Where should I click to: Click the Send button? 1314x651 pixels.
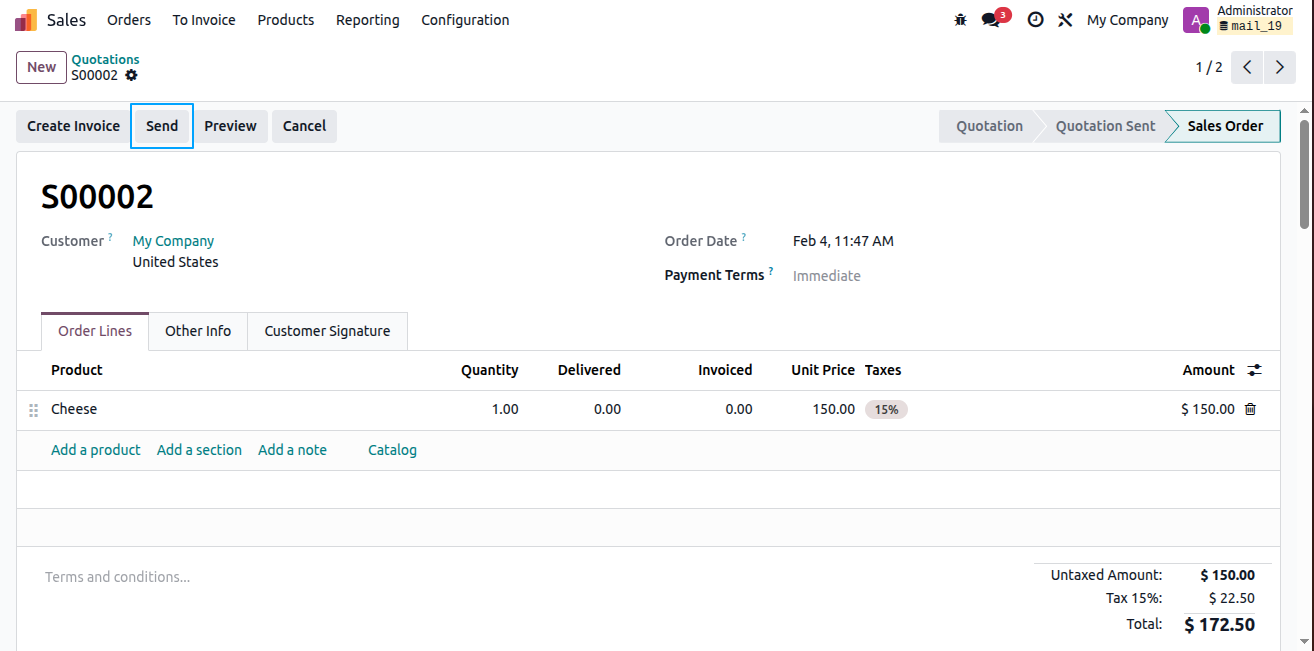click(162, 126)
